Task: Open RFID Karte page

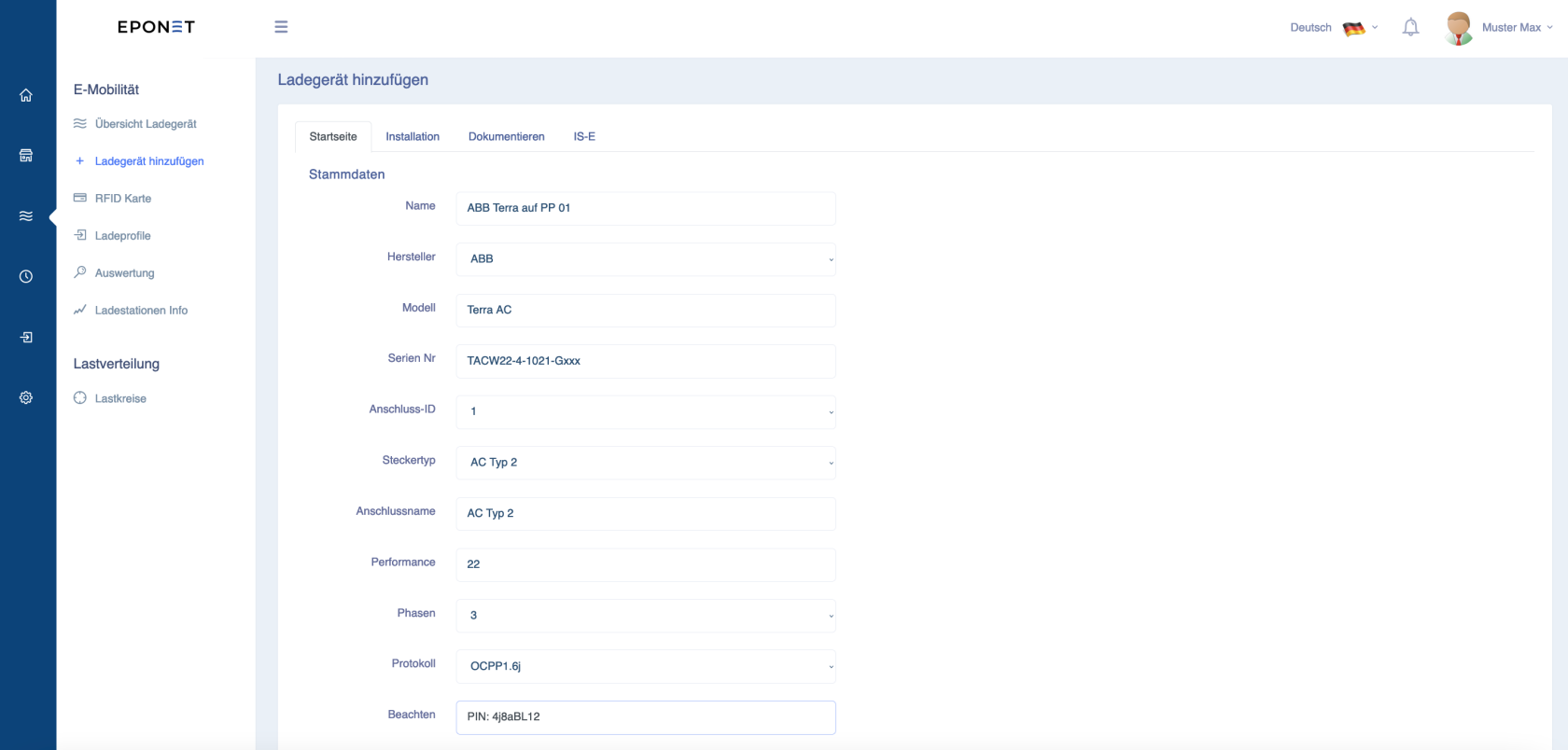Action: 123,199
